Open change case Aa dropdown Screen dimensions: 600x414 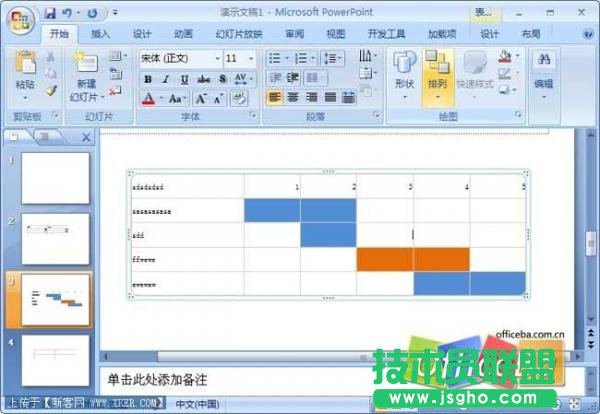(x=178, y=99)
